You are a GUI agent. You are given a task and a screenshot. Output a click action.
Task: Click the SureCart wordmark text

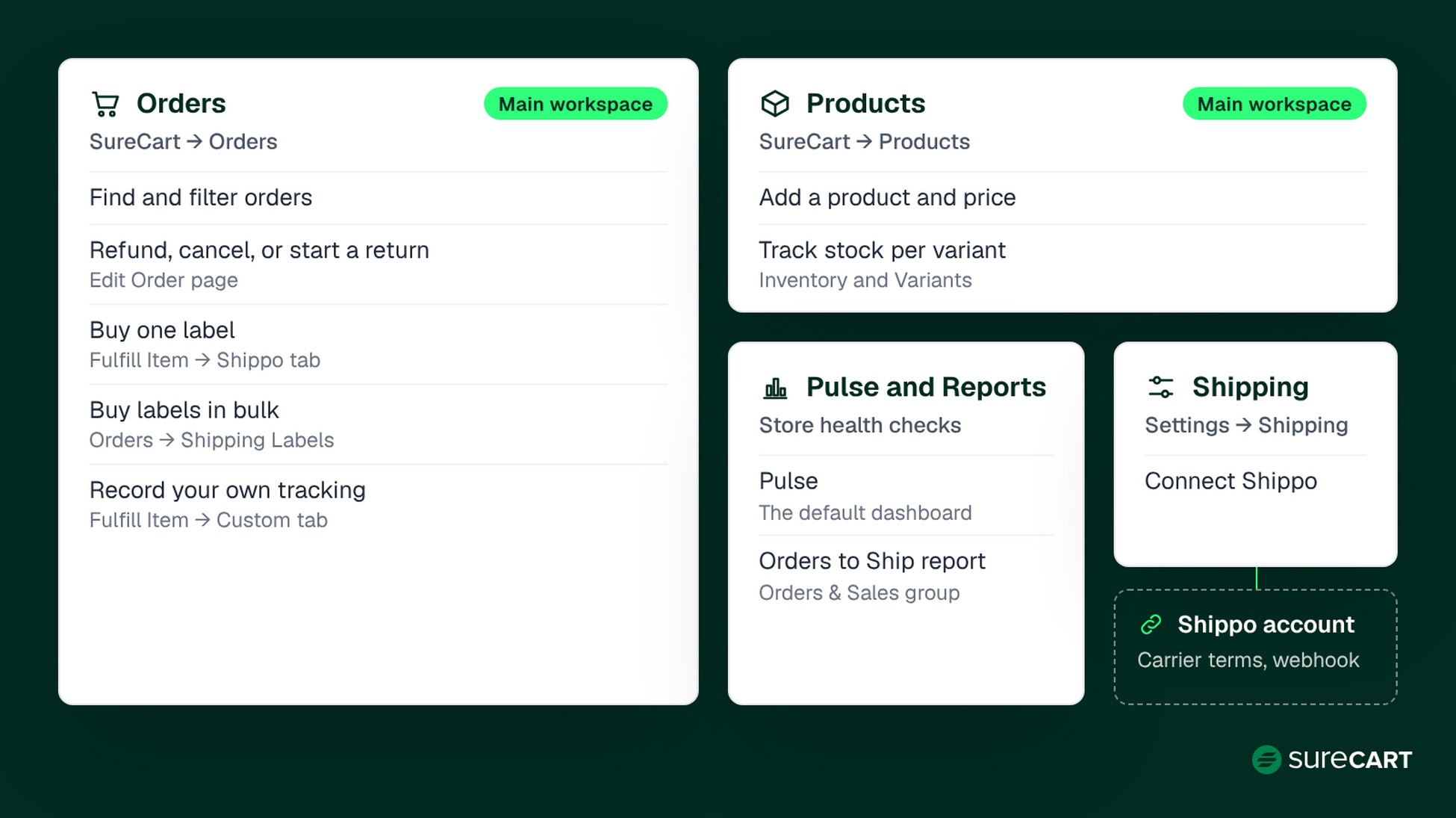point(1350,760)
